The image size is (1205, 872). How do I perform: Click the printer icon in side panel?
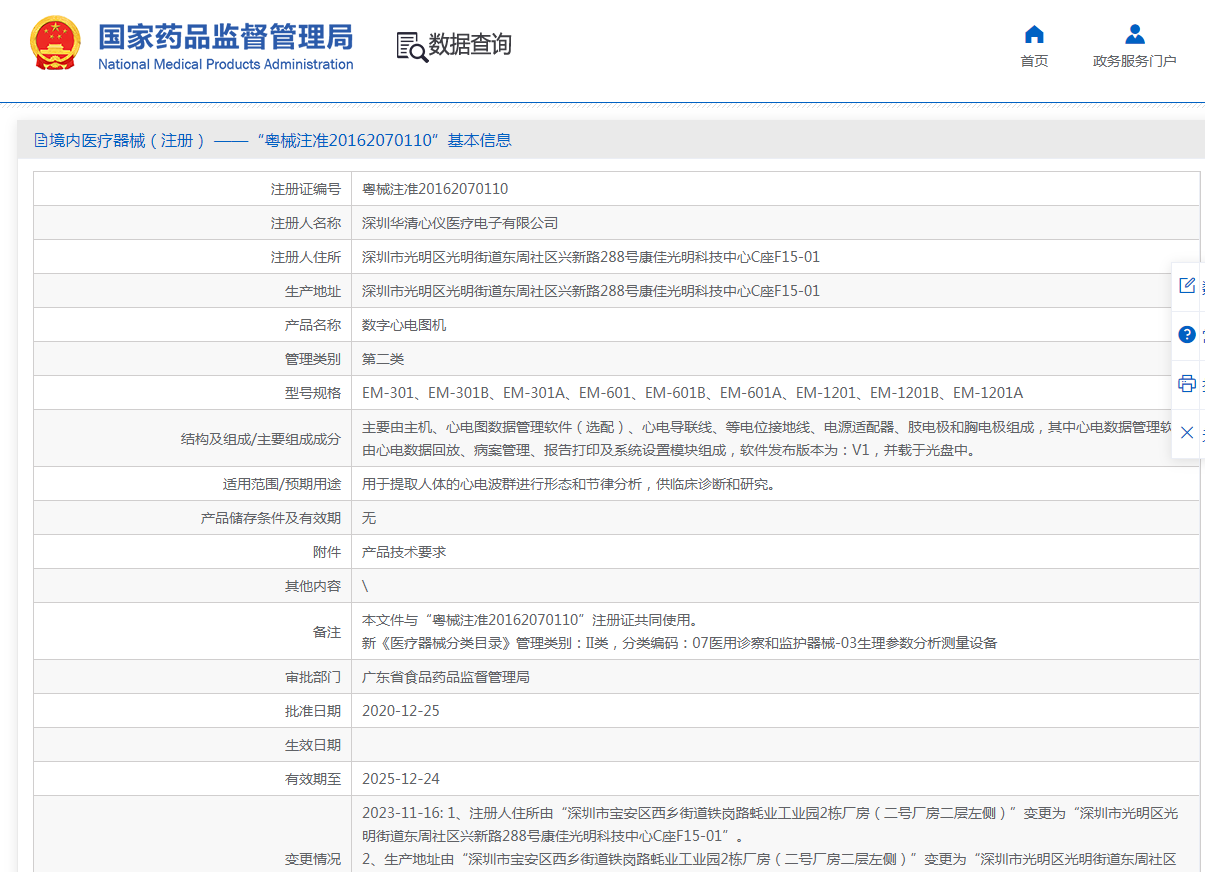(x=1187, y=383)
